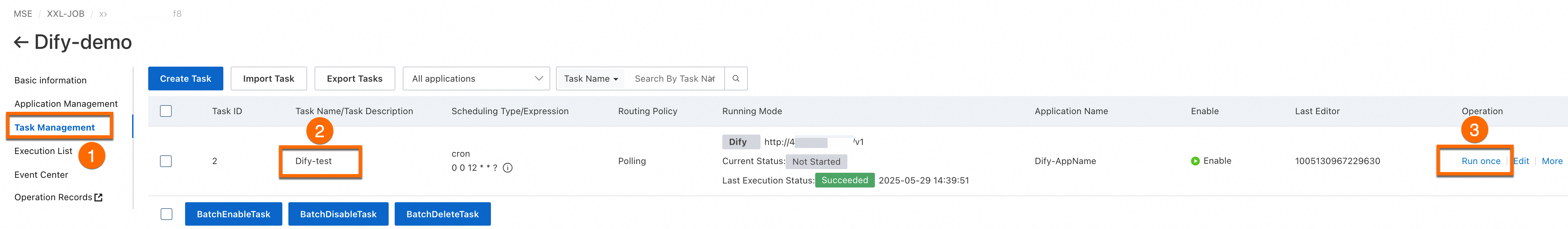1568x229 pixels.
Task: Click the Operation Records external link icon
Action: 99,198
